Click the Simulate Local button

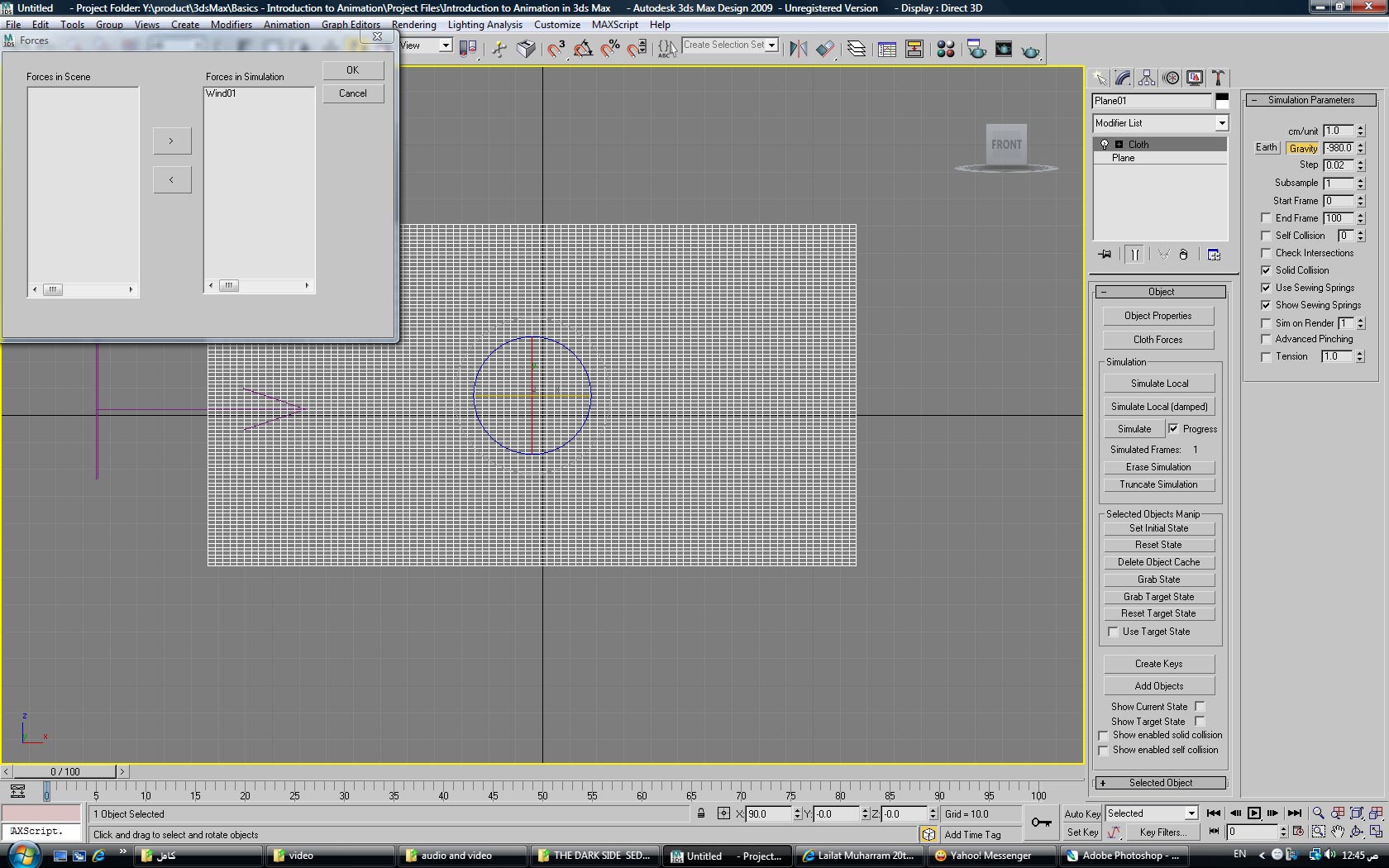click(1159, 384)
